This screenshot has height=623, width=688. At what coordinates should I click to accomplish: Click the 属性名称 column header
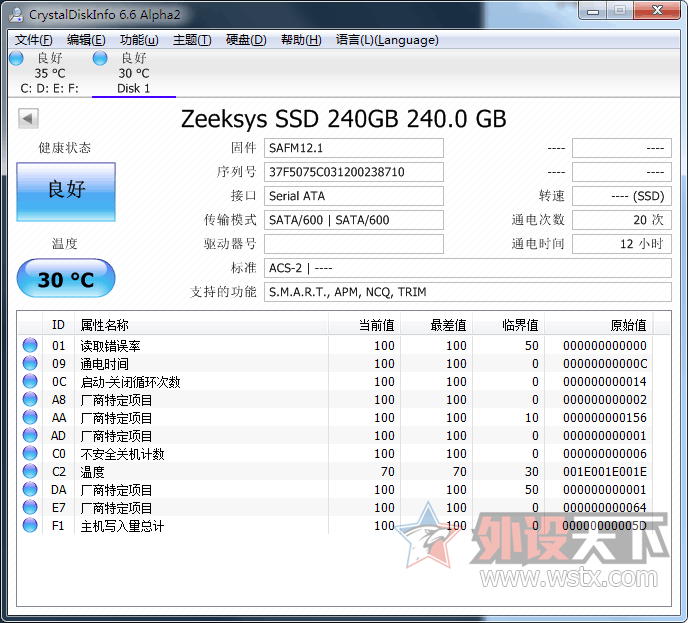coord(201,325)
